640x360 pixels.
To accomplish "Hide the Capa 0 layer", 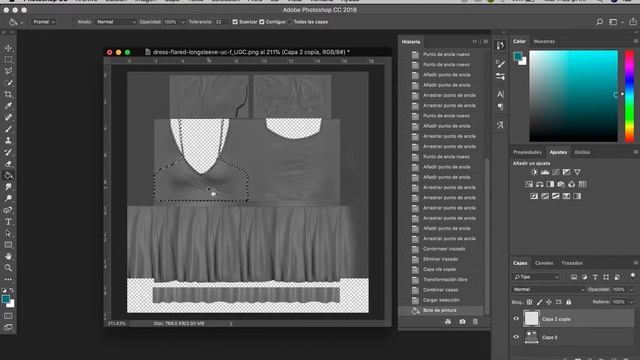I will [516, 338].
